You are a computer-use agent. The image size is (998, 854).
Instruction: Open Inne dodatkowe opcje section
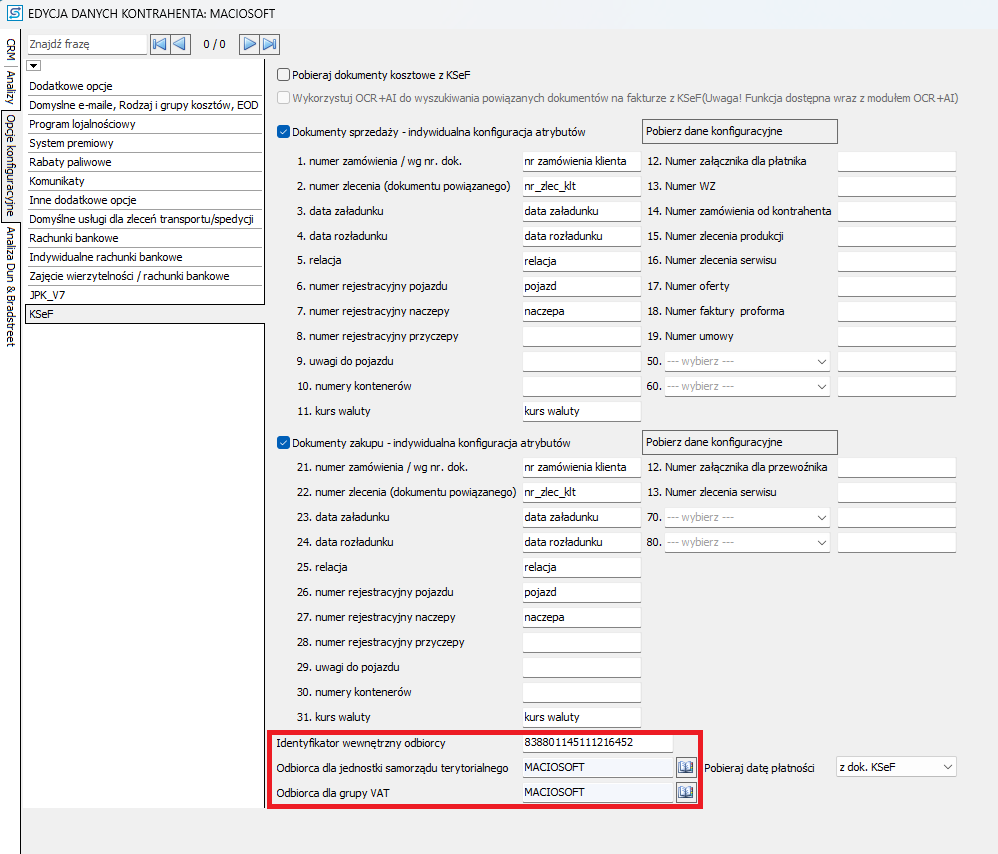tap(144, 200)
